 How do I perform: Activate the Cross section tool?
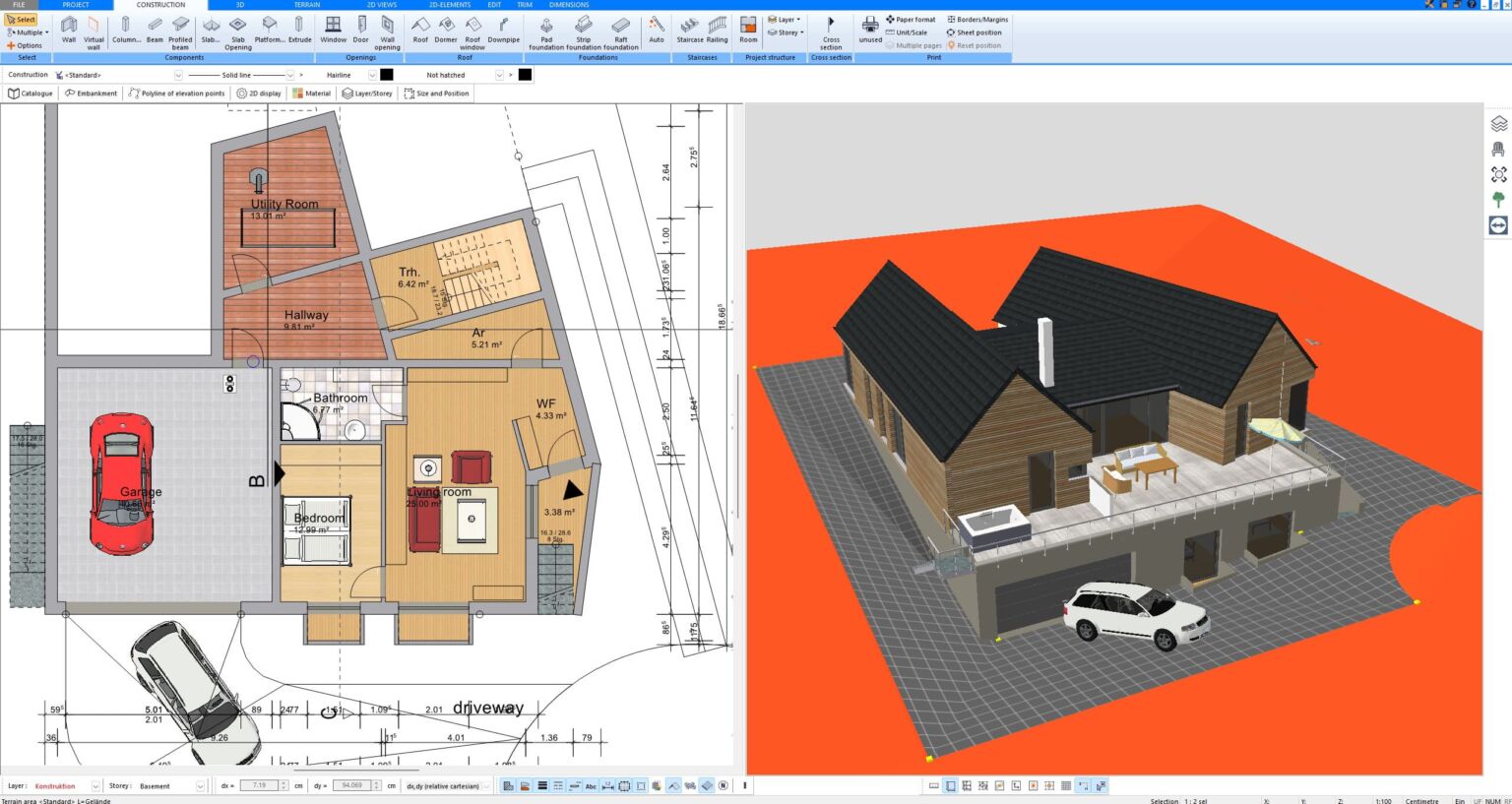point(831,30)
